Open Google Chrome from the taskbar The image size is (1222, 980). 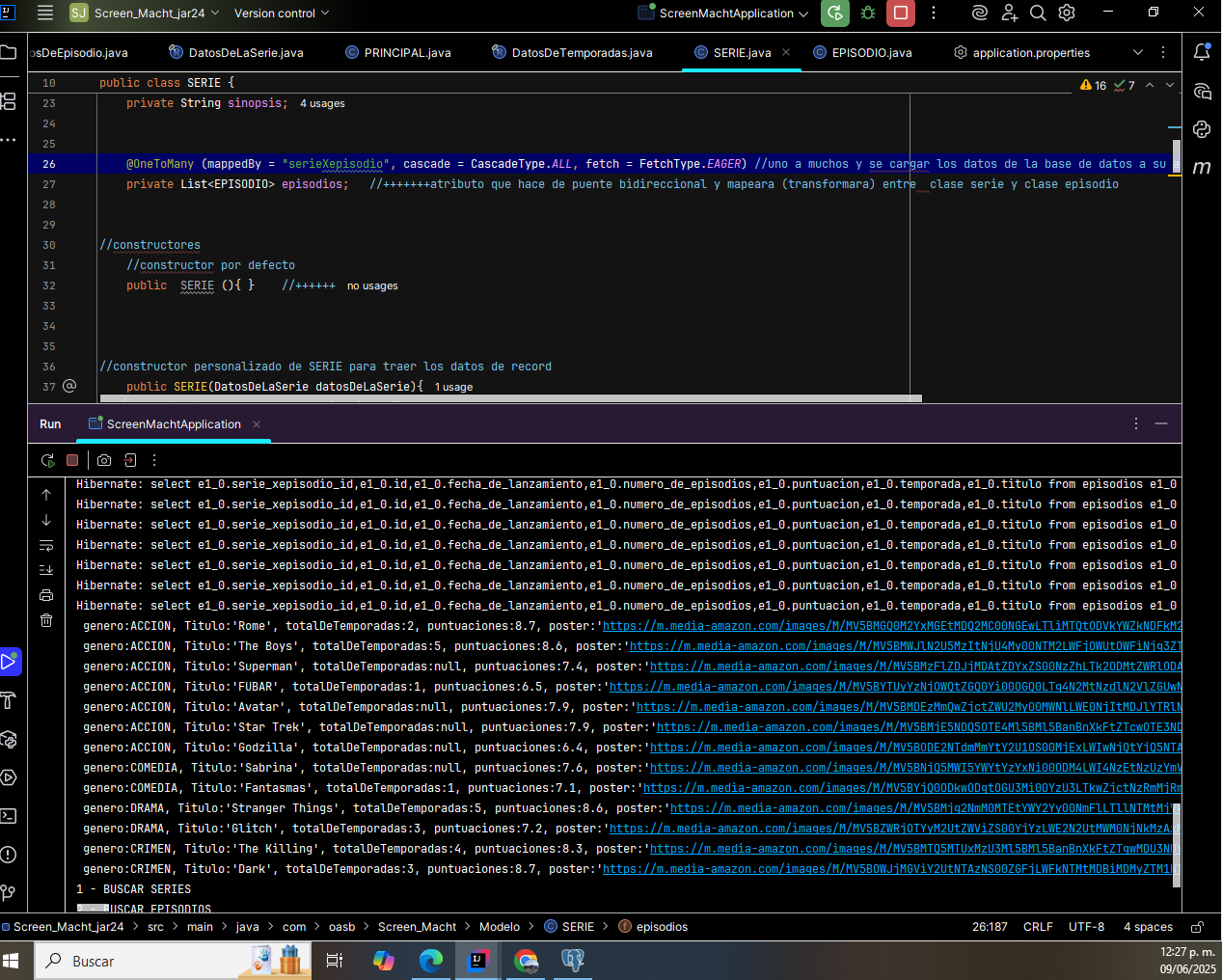(526, 961)
